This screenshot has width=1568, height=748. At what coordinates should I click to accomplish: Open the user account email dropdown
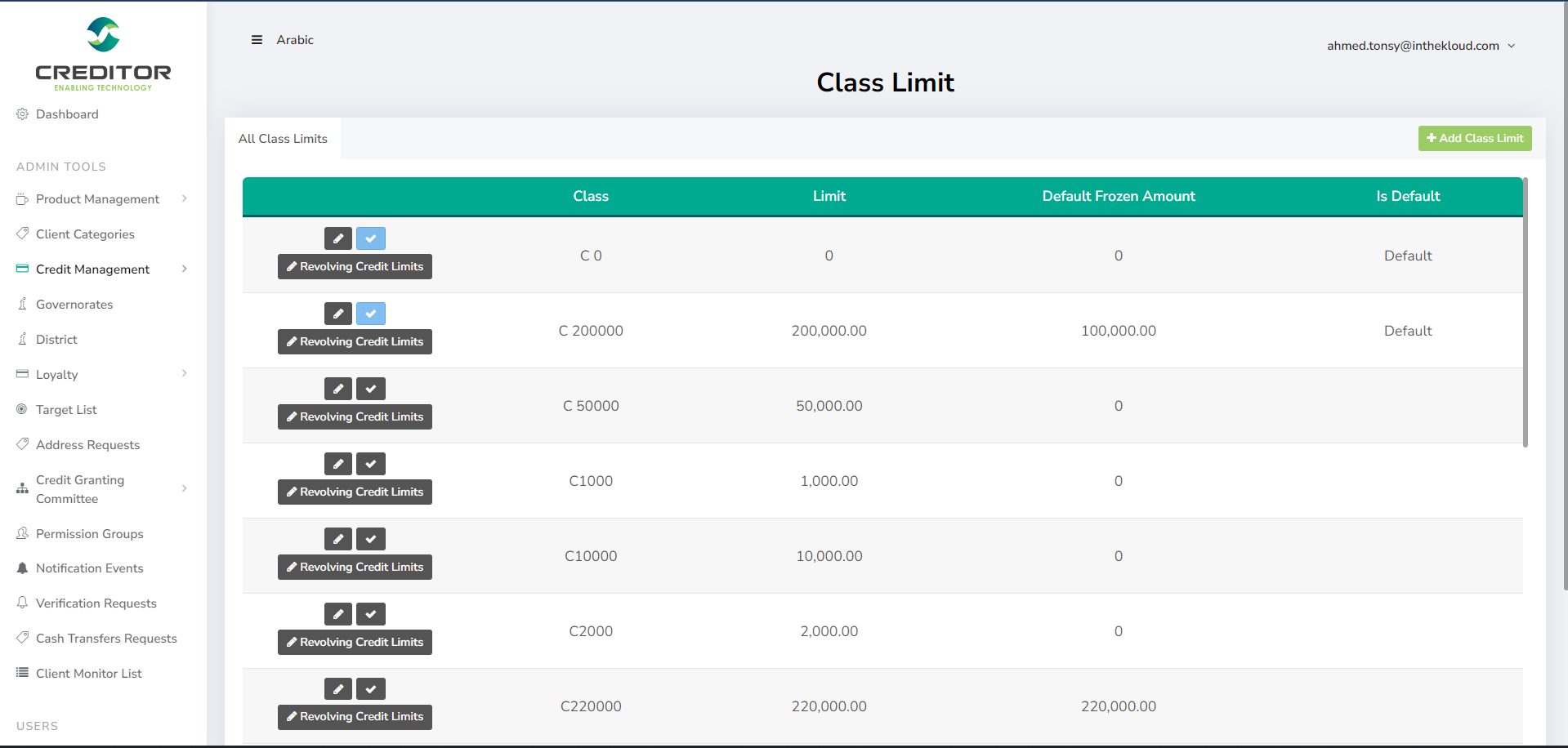pyautogui.click(x=1420, y=46)
